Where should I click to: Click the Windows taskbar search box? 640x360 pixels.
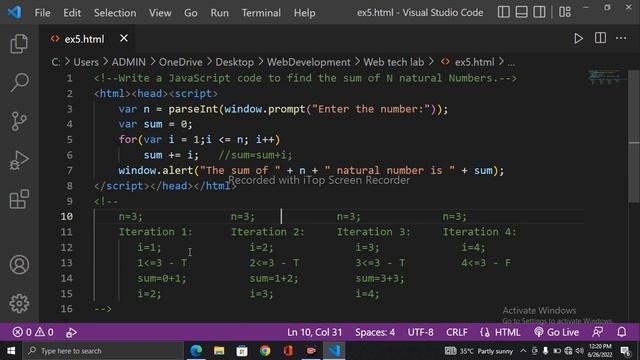104,351
